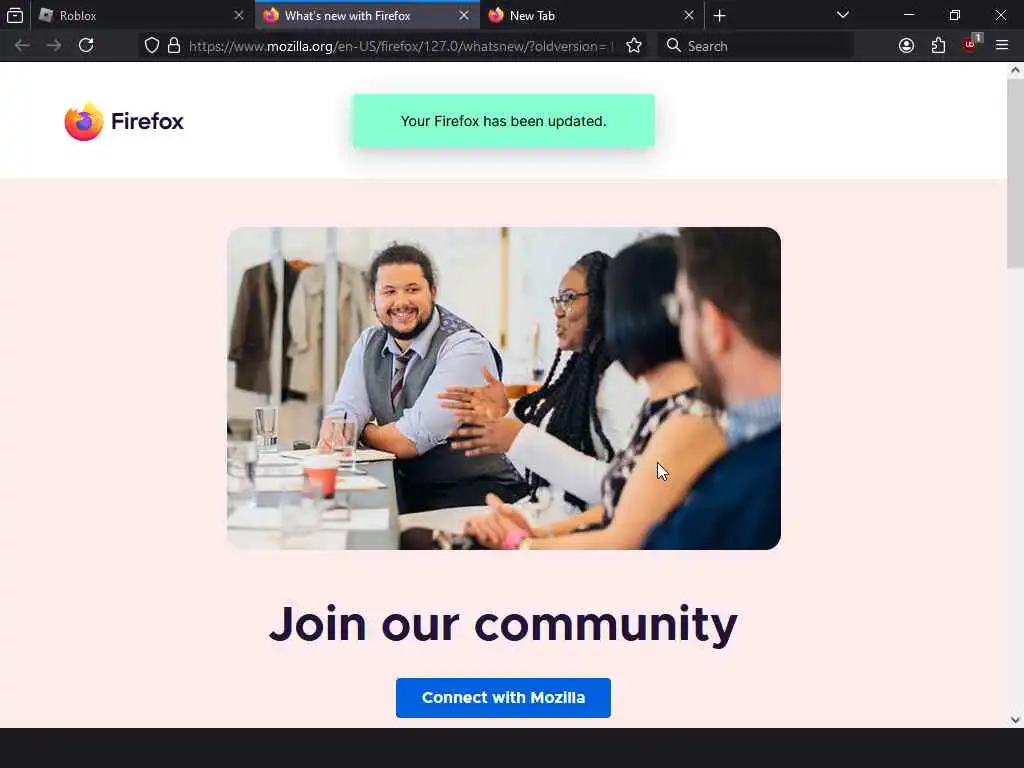Click the Firefox logo link

pyautogui.click(x=124, y=121)
